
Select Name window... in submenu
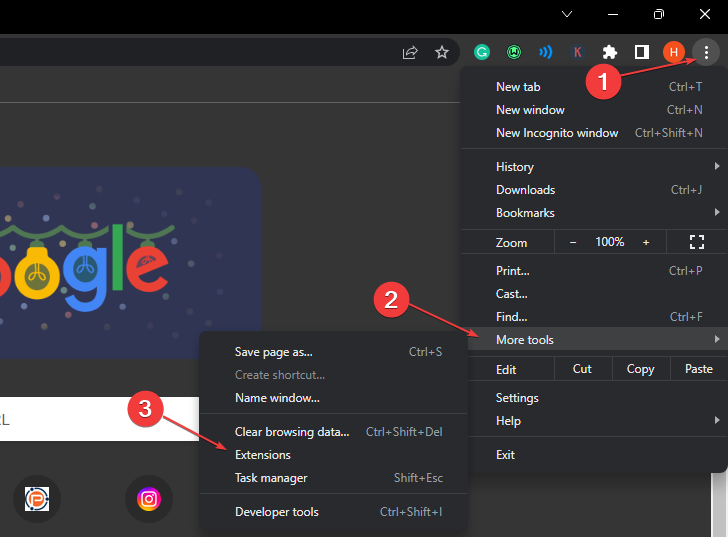[x=333, y=398]
